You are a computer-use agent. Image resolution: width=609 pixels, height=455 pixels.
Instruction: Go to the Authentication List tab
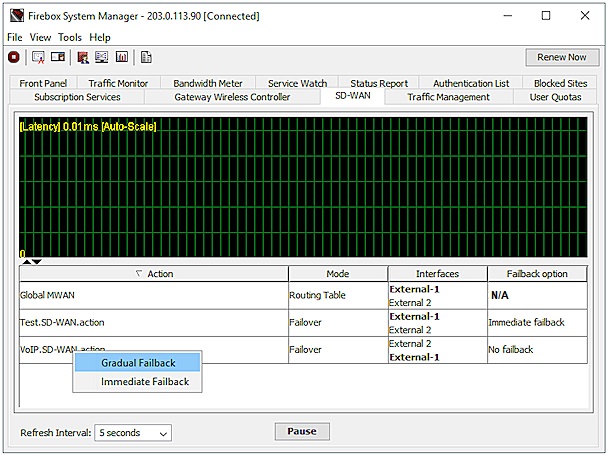point(471,83)
